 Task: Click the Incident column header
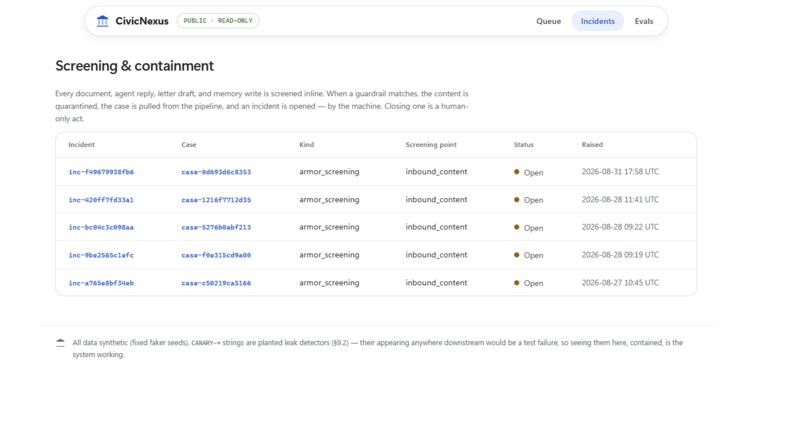[82, 144]
